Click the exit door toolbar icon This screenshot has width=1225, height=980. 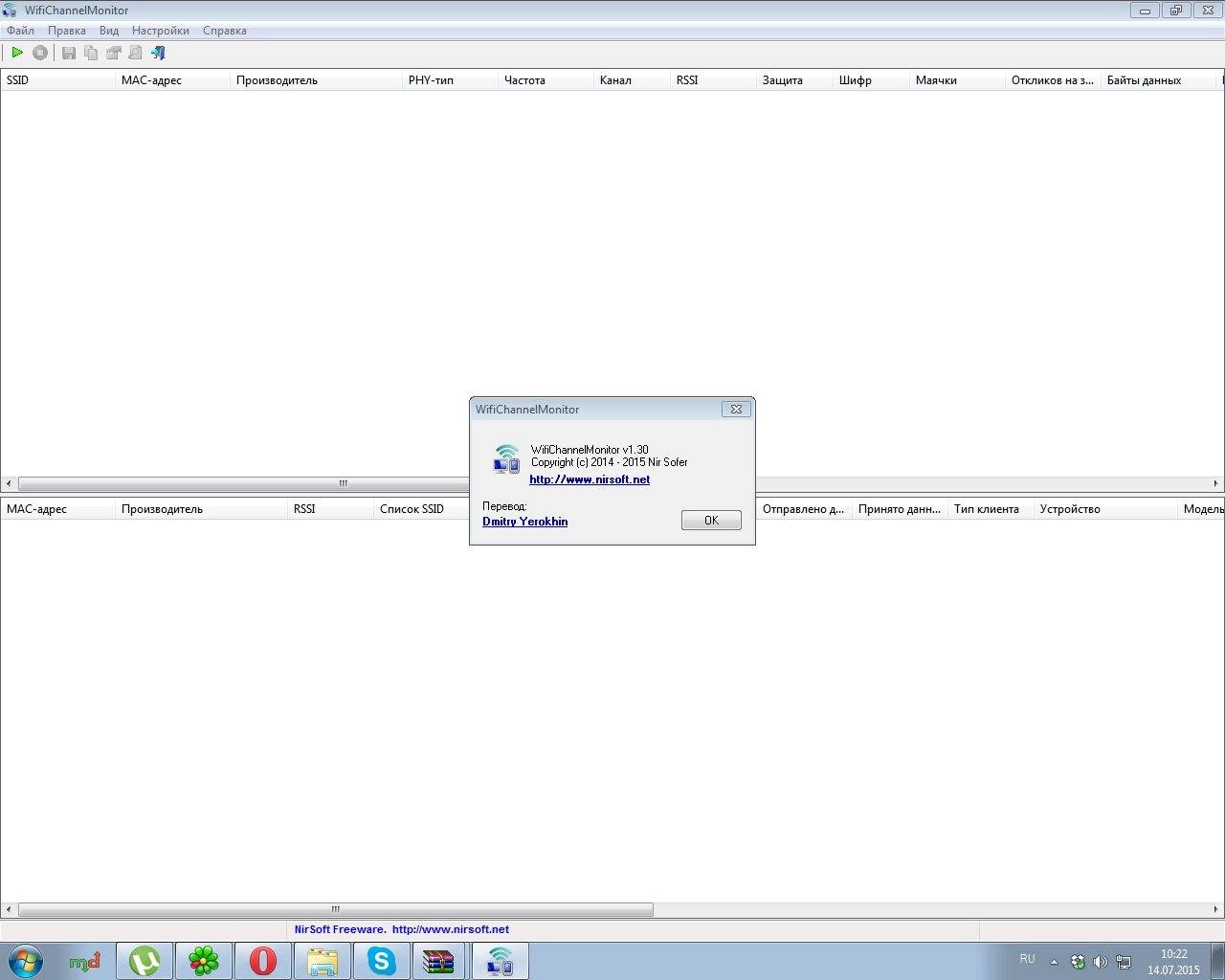click(159, 53)
